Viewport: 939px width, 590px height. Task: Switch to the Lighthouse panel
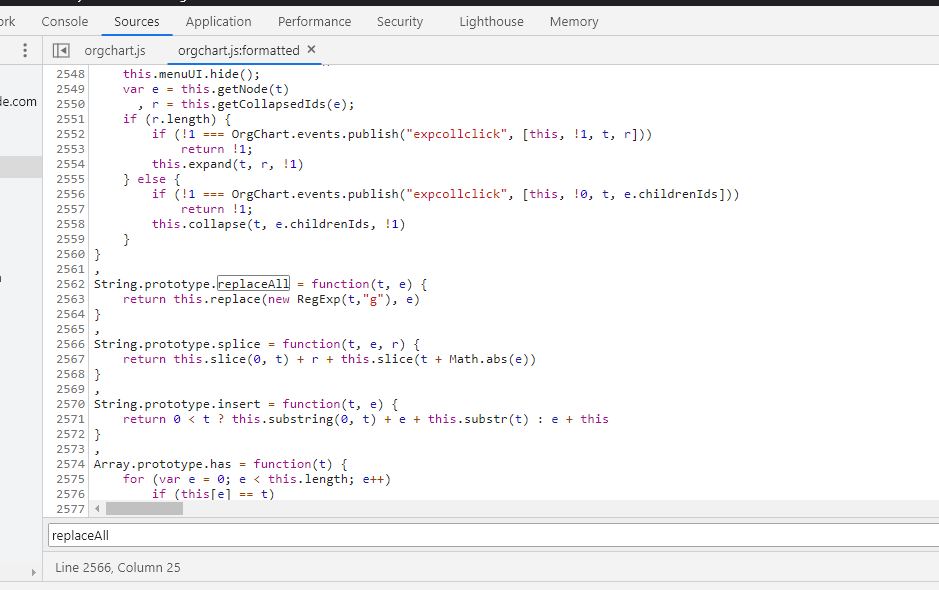point(491,21)
